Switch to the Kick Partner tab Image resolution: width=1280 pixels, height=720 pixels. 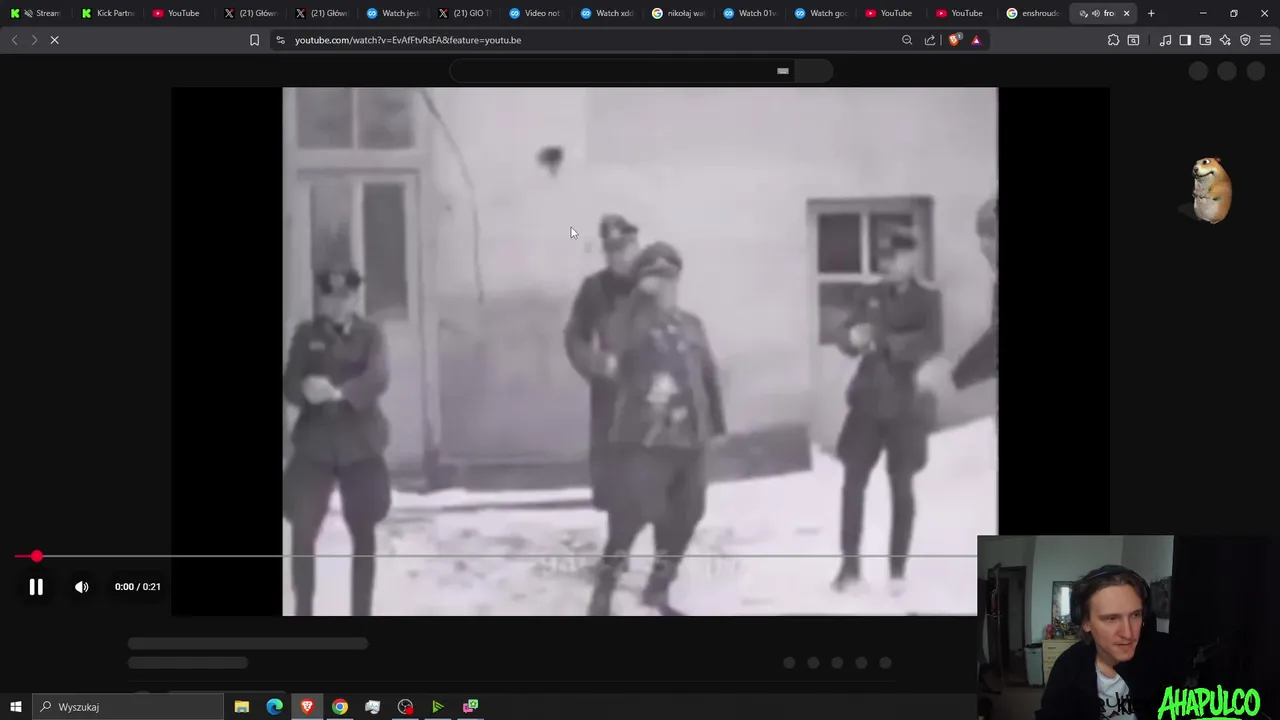[107, 13]
